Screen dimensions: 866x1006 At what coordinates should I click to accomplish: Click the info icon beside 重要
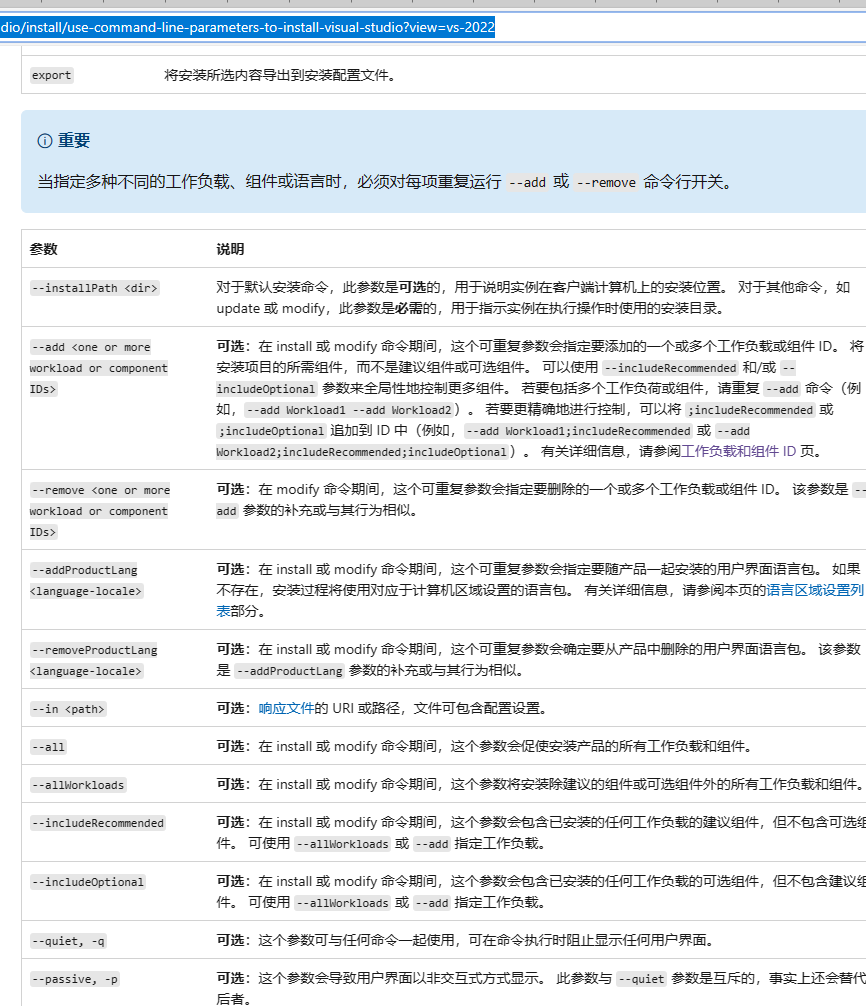click(45, 141)
